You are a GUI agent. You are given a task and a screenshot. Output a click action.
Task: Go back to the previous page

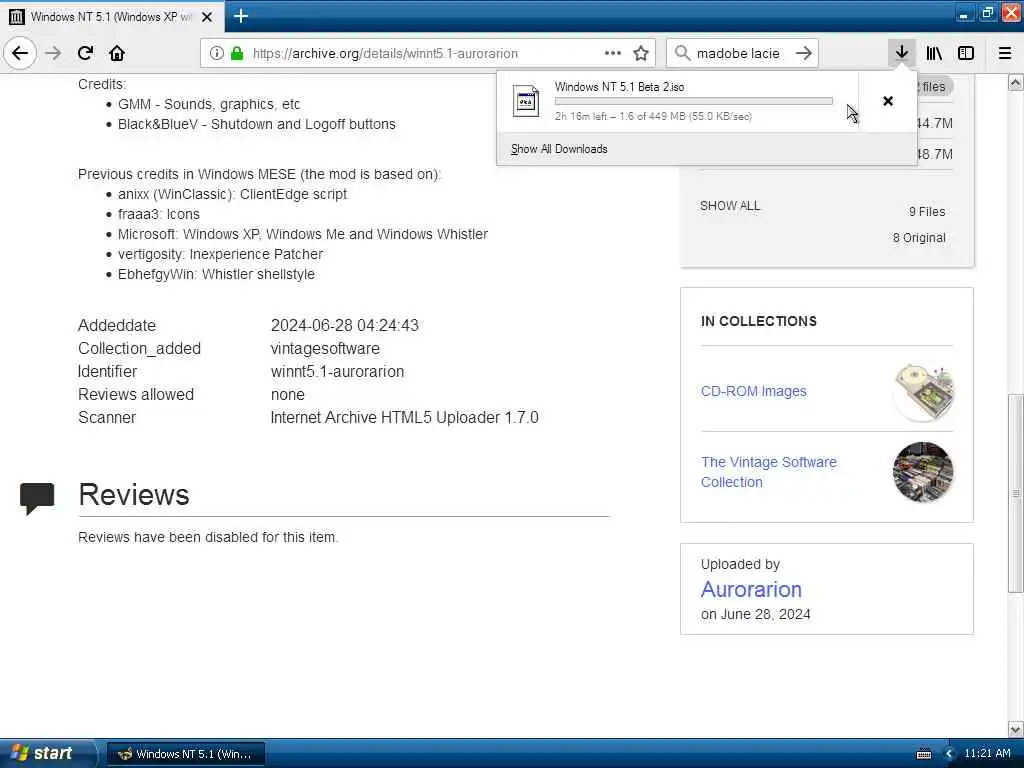tap(20, 53)
